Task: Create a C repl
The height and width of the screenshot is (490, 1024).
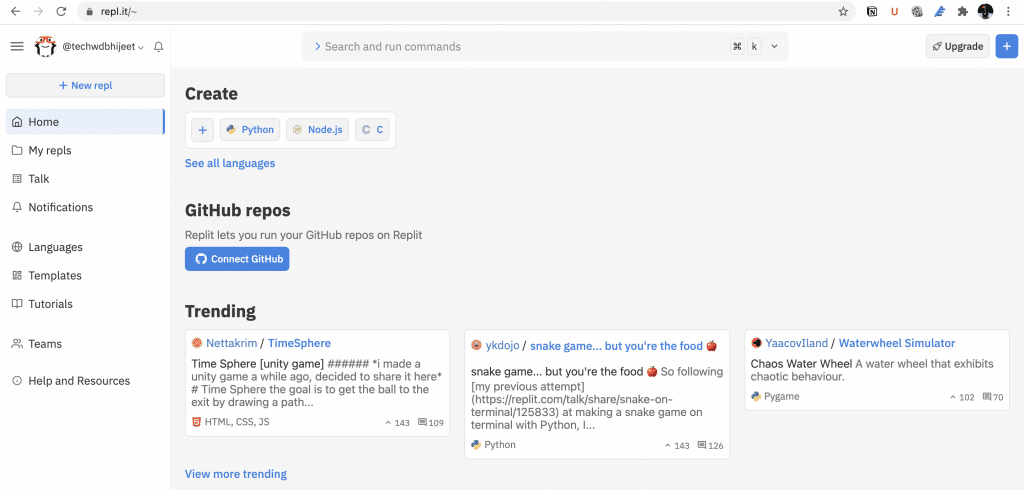Action: click(372, 130)
